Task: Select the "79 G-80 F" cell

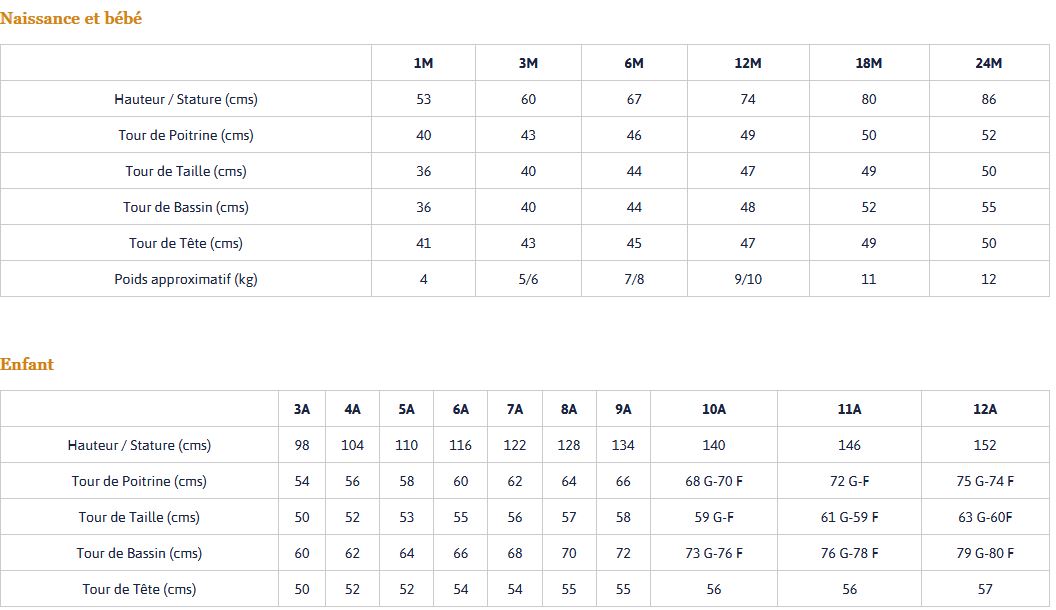Action: [985, 553]
